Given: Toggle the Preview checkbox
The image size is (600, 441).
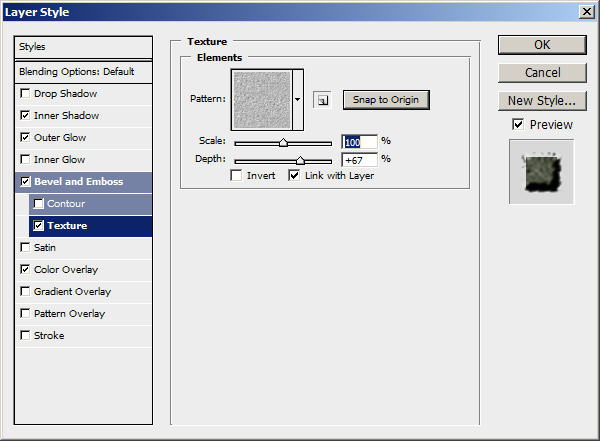Looking at the screenshot, I should pos(518,124).
